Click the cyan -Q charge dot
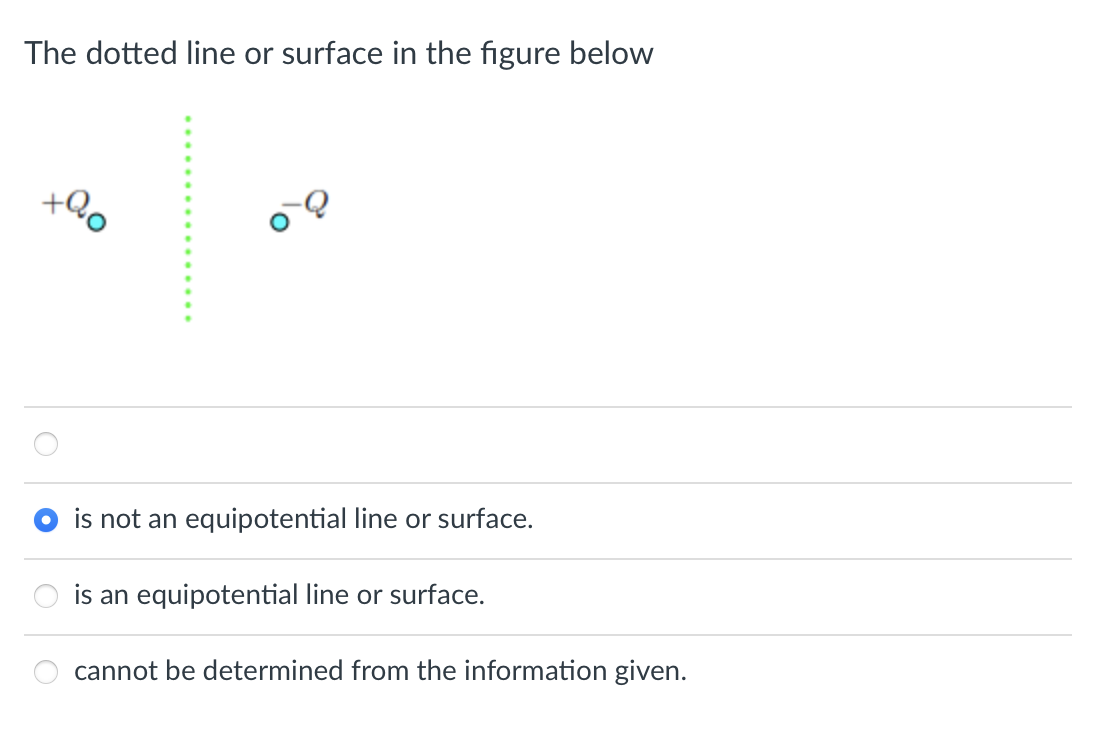1094x734 pixels. [x=280, y=222]
